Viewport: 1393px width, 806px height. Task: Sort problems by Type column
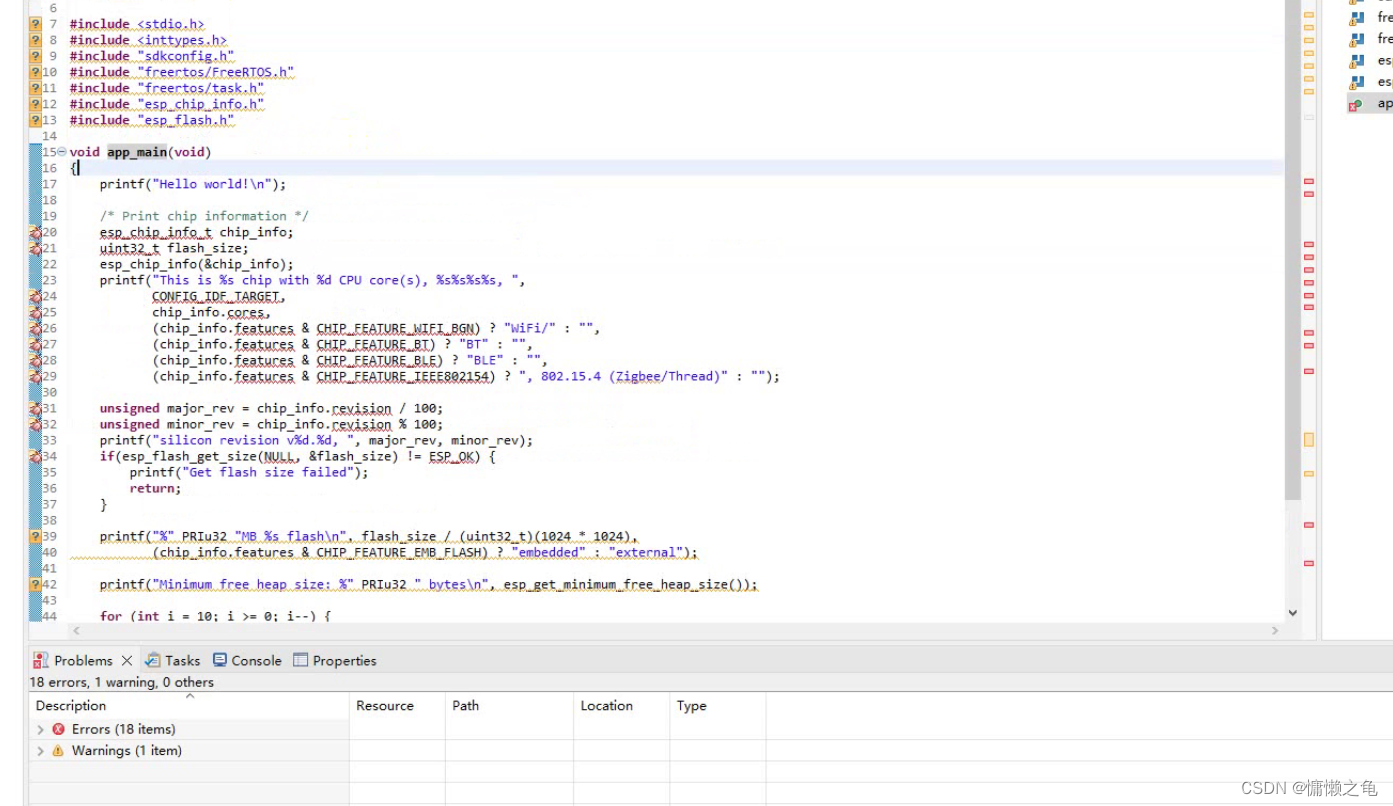717,705
